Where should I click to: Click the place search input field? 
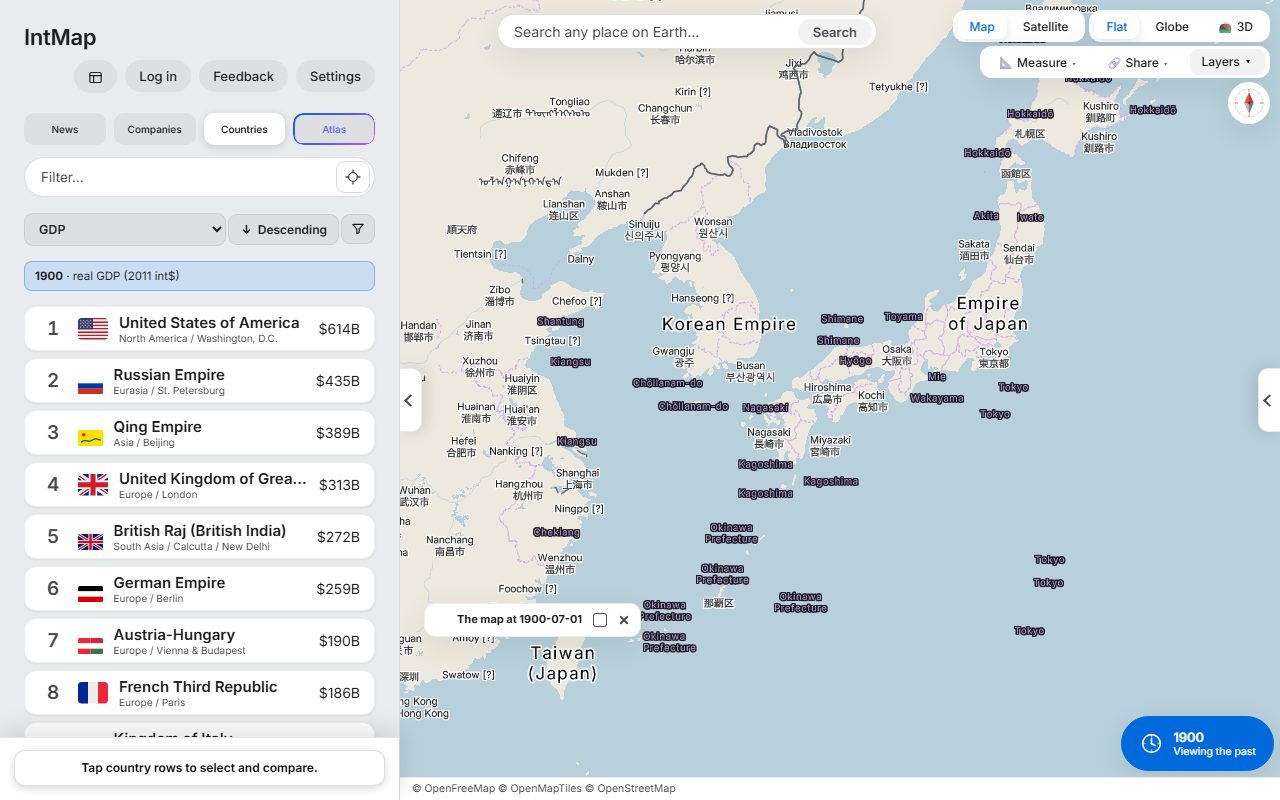(652, 32)
